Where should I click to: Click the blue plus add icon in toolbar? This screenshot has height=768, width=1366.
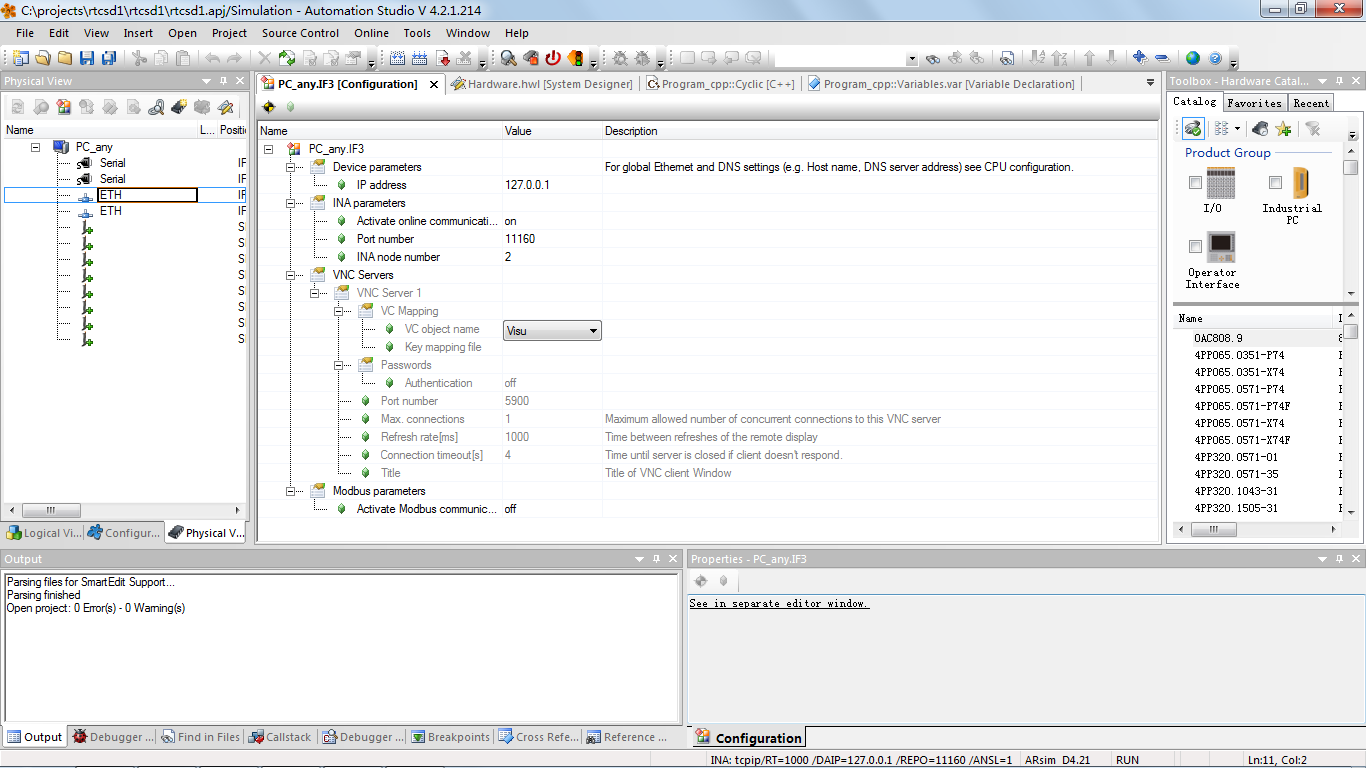point(1139,58)
